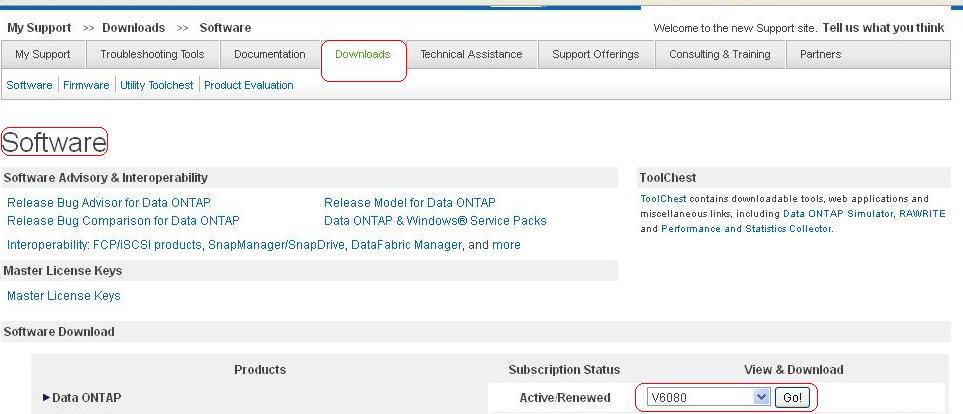Image resolution: width=963 pixels, height=414 pixels.
Task: Click the Data ONTAP product name
Action: [x=87, y=398]
